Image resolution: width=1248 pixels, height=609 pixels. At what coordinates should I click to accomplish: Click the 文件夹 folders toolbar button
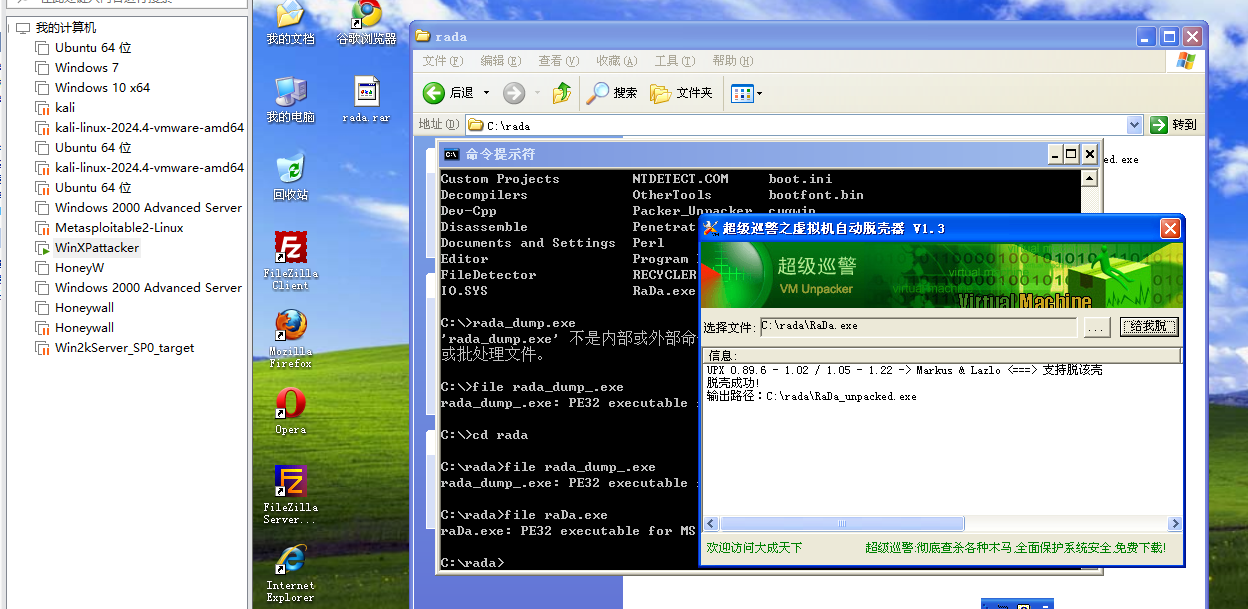coord(681,93)
